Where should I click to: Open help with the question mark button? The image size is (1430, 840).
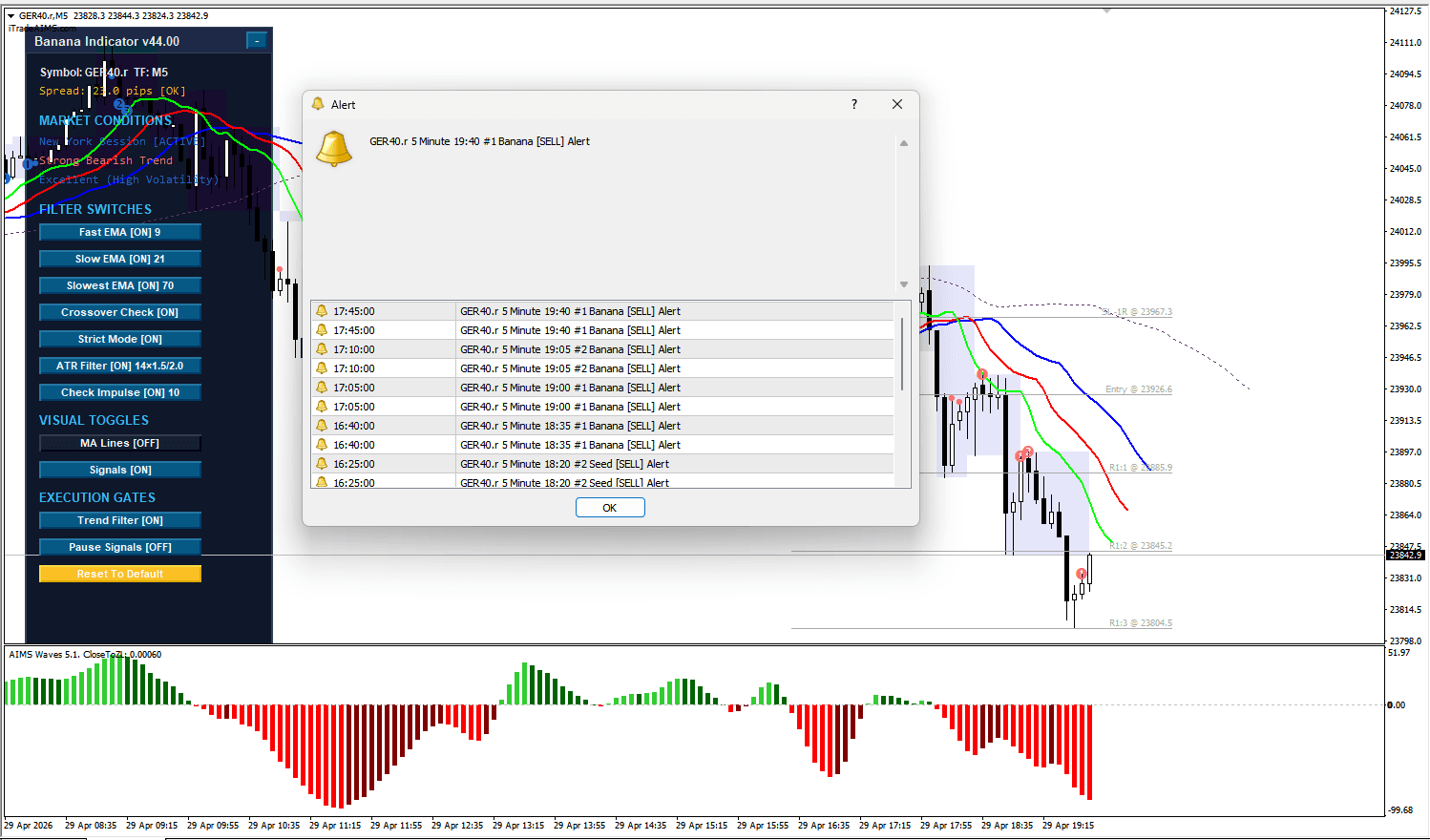point(854,104)
